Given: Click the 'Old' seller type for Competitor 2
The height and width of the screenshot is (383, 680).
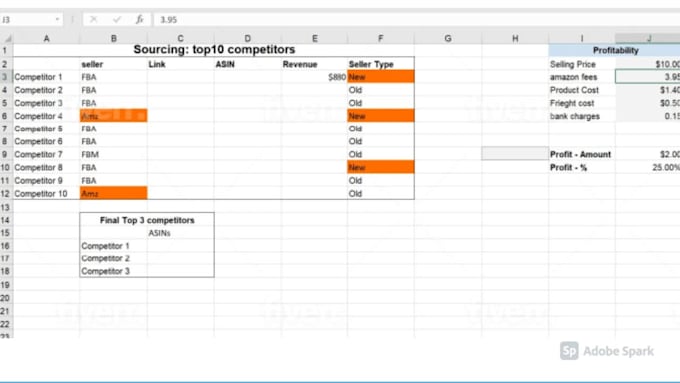Looking at the screenshot, I should 381,90.
